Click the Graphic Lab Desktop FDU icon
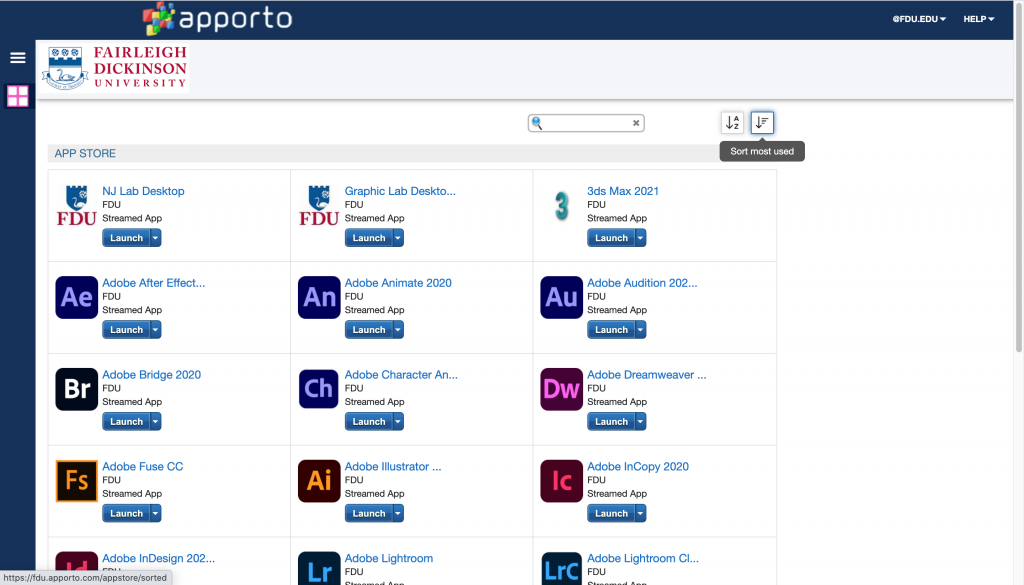The height and width of the screenshot is (585, 1024). (319, 206)
